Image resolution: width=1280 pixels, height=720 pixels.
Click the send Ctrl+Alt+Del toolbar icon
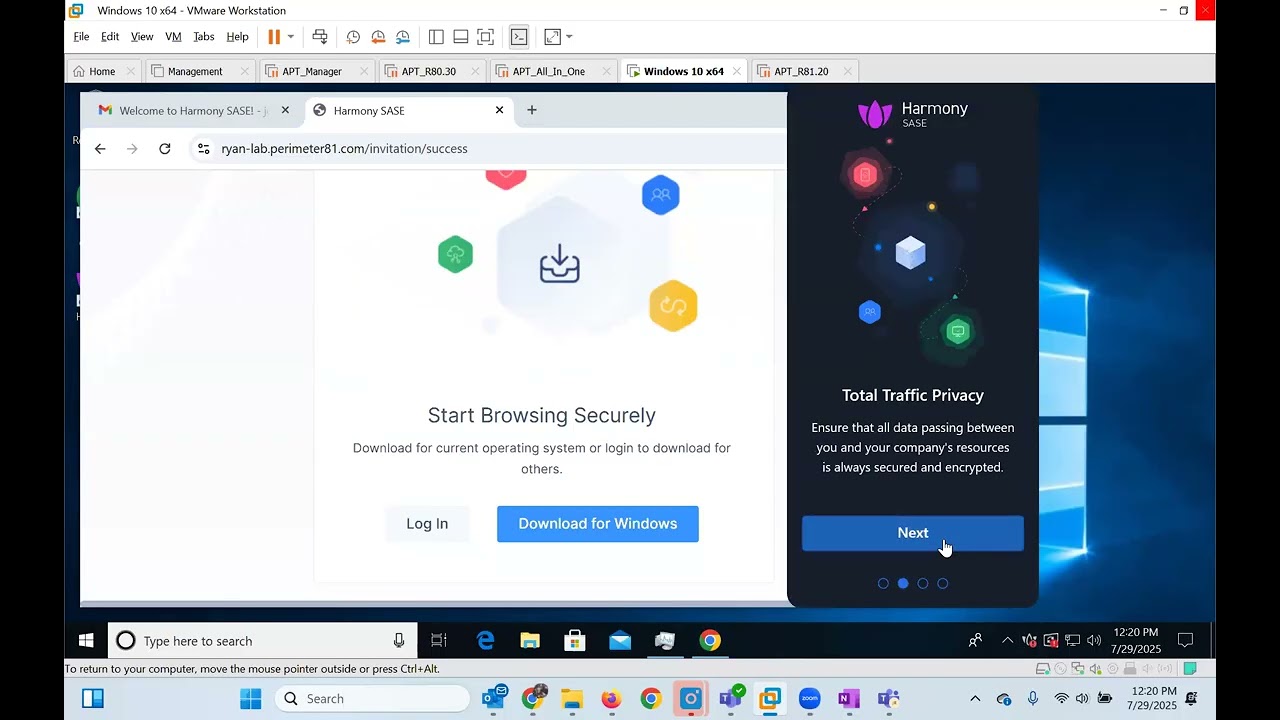pos(320,37)
